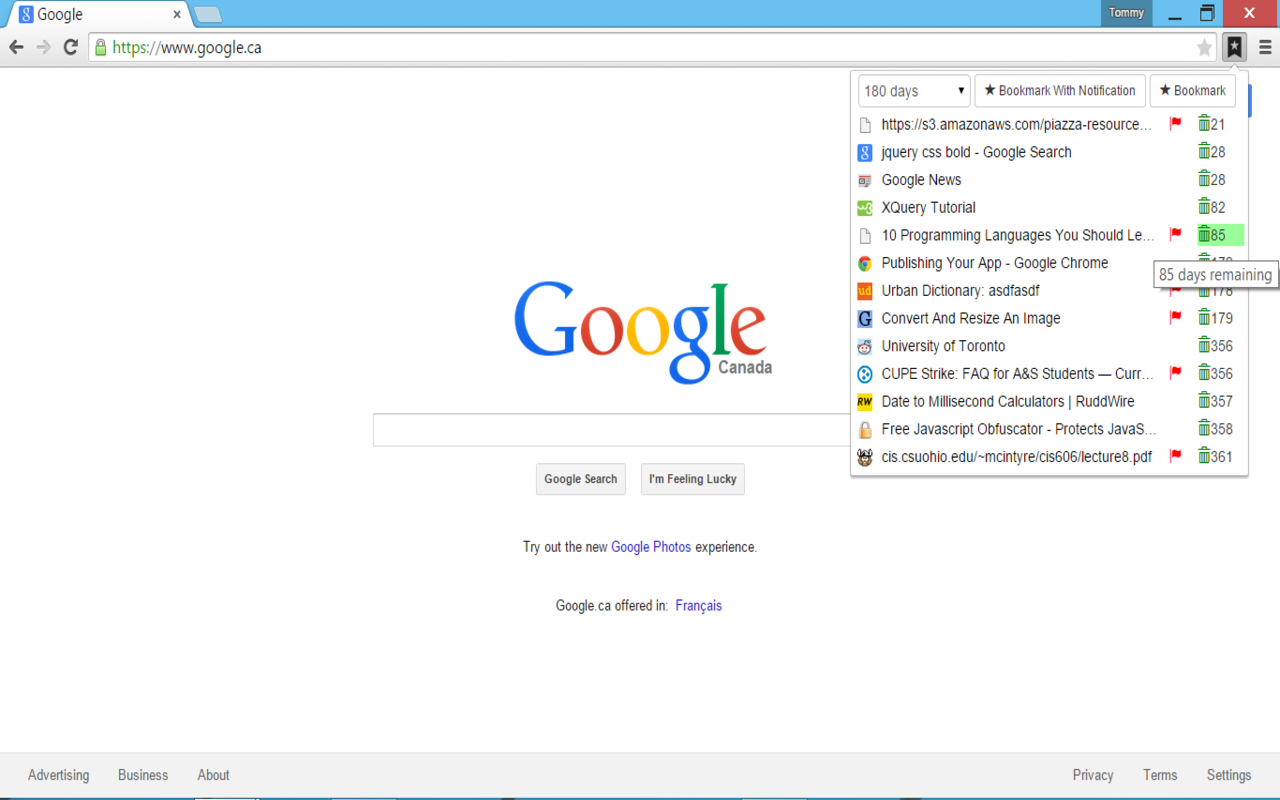Open the Settings footer link
This screenshot has width=1280, height=800.
(x=1229, y=775)
